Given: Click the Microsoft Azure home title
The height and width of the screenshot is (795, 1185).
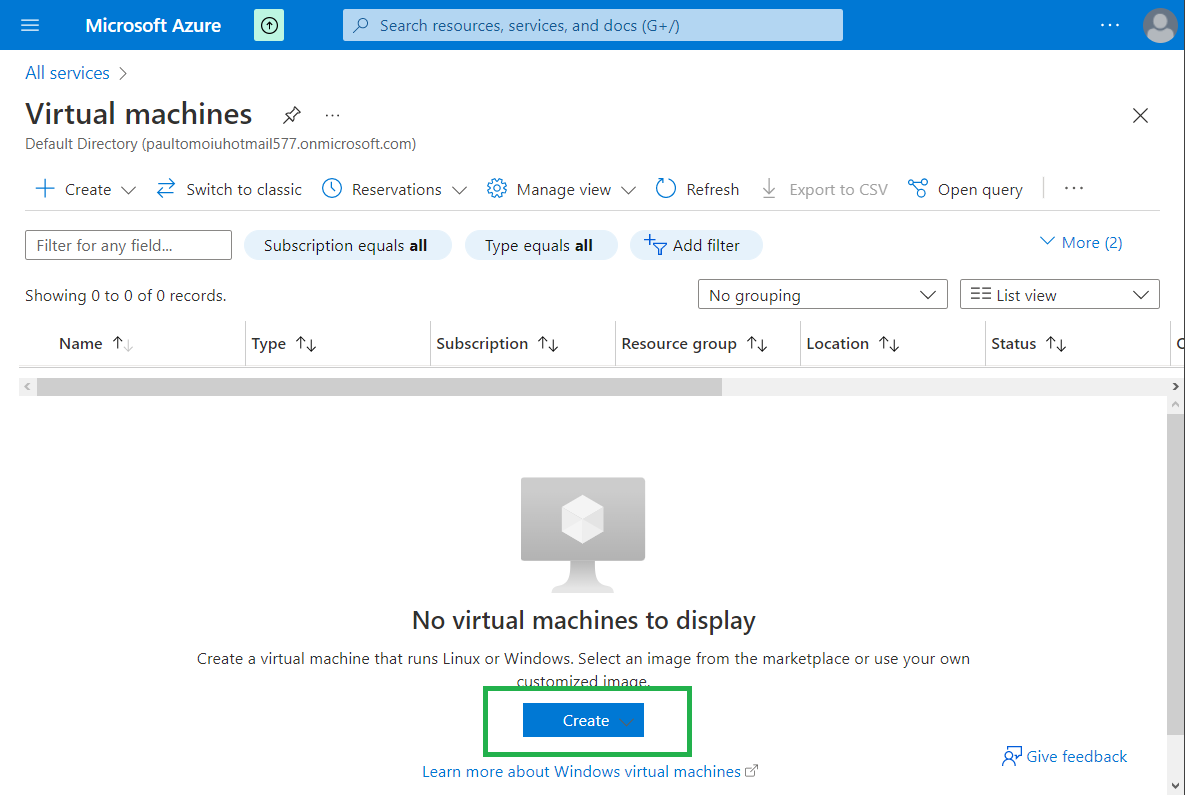Looking at the screenshot, I should coord(153,25).
